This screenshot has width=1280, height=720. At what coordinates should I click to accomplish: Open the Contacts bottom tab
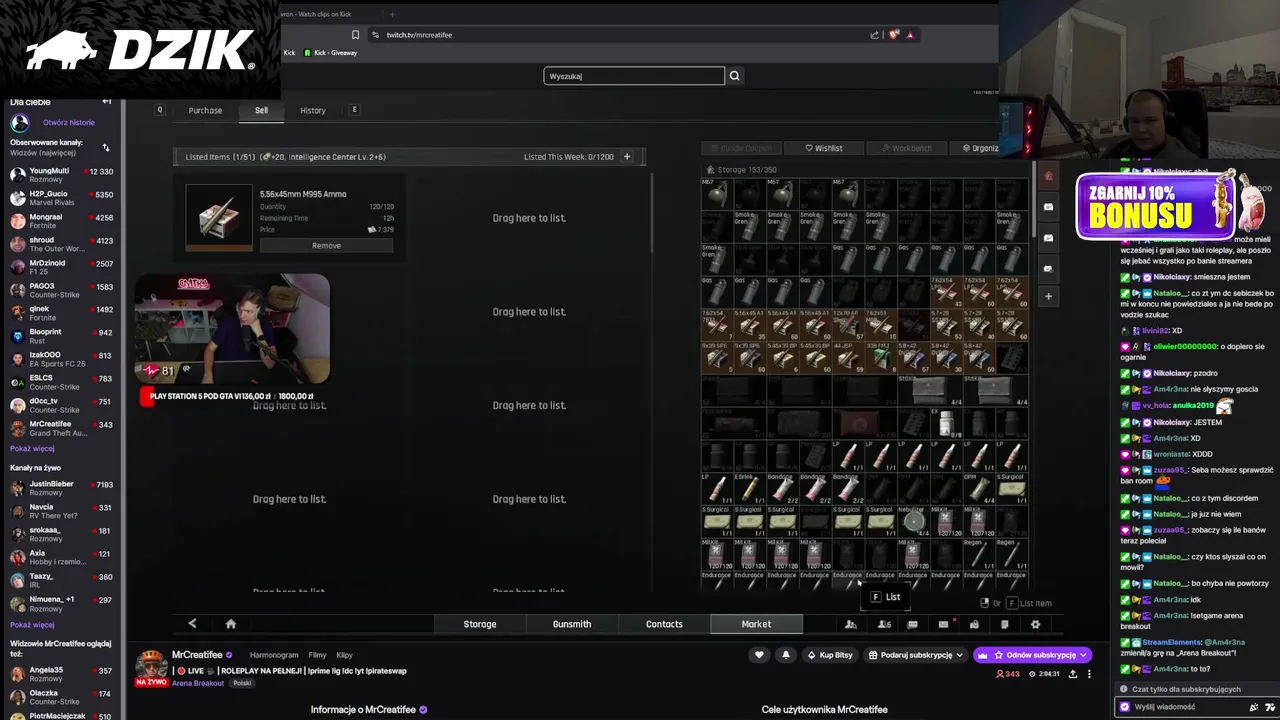[x=664, y=624]
